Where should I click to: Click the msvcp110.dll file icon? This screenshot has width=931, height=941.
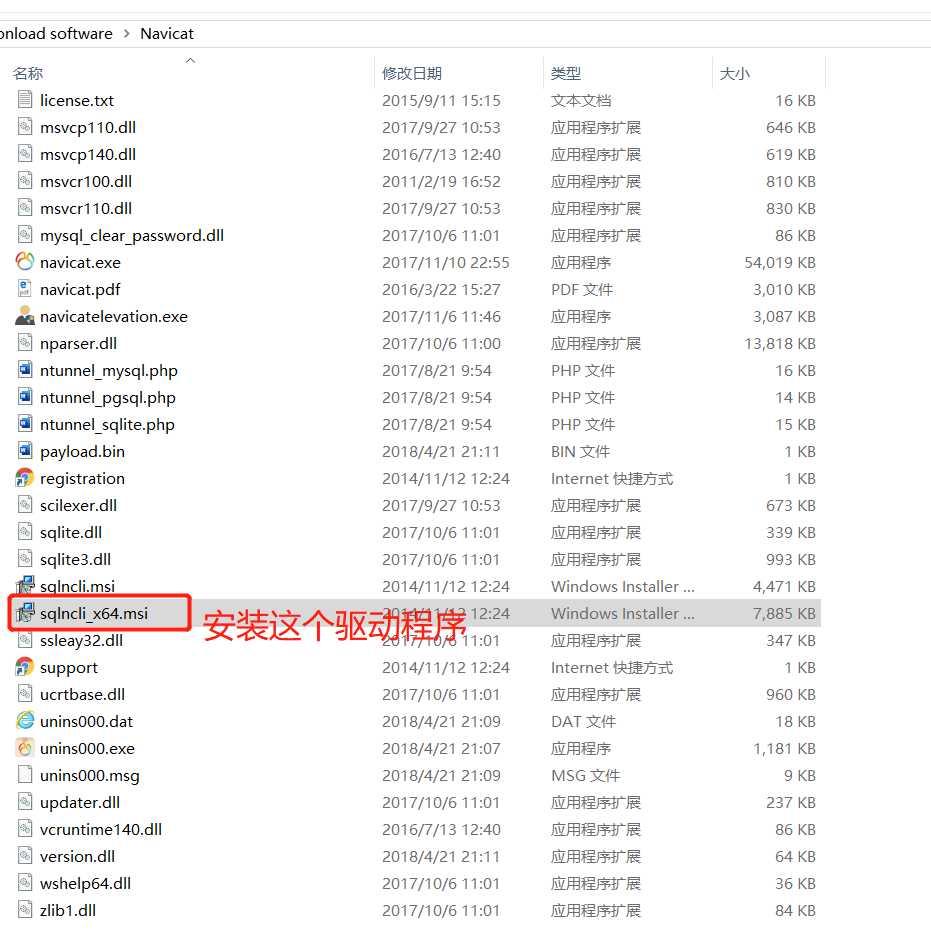25,126
